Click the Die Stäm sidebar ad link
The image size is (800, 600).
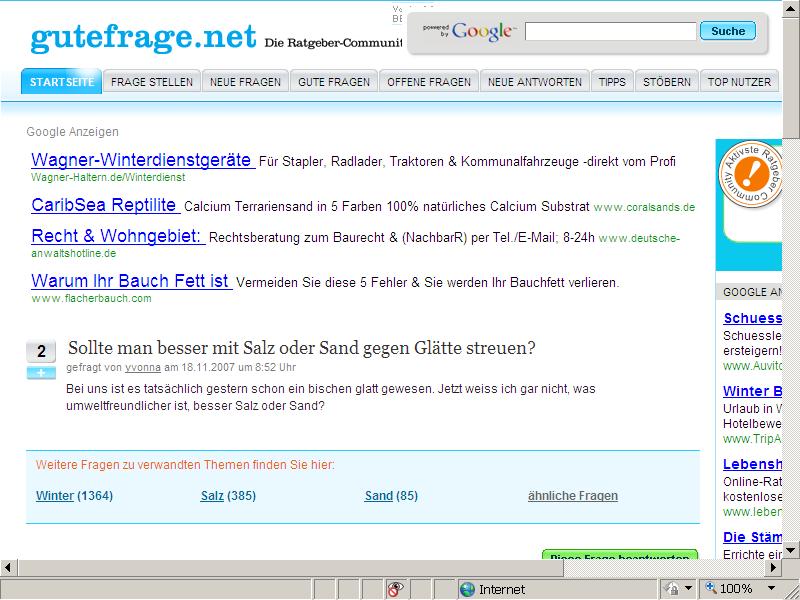[752, 537]
